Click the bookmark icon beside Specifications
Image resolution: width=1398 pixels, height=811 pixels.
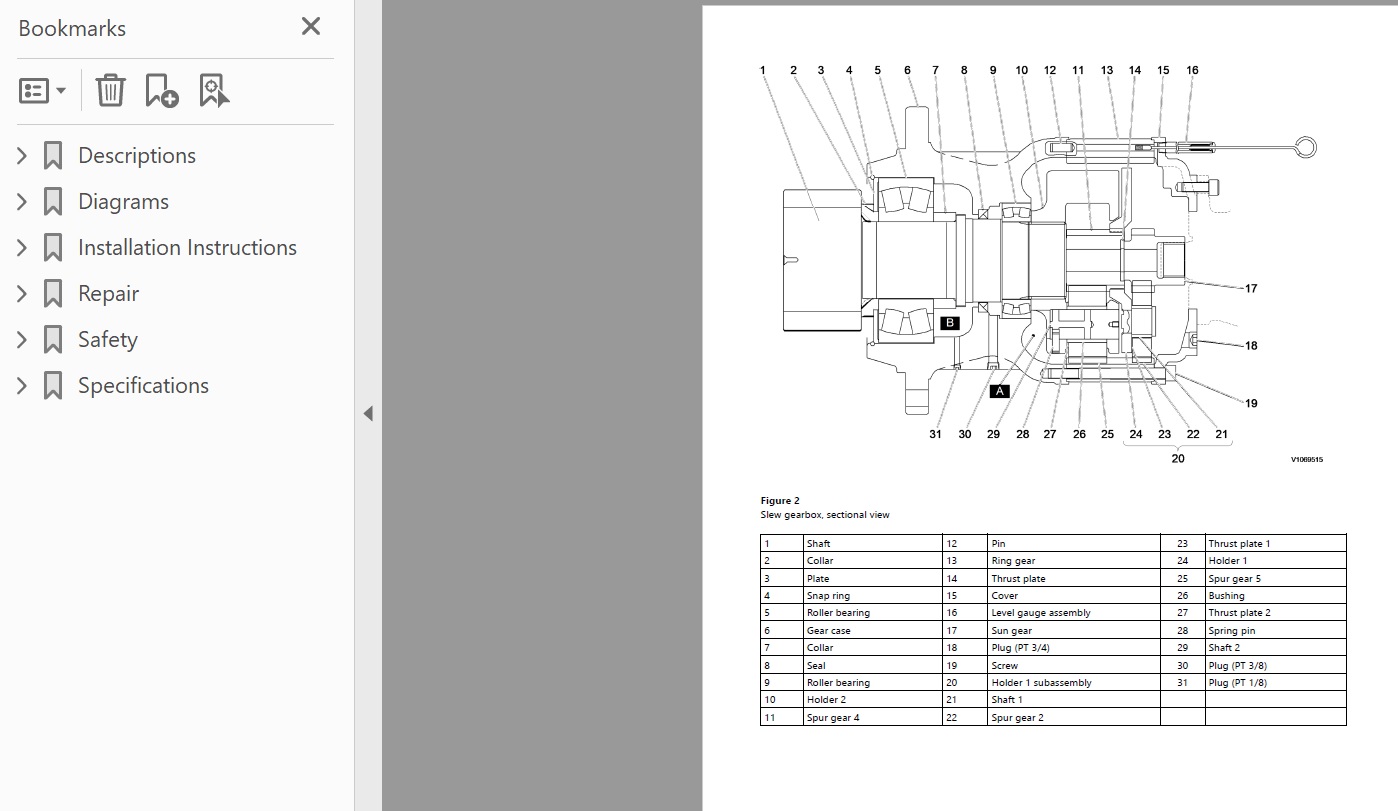[x=53, y=386]
